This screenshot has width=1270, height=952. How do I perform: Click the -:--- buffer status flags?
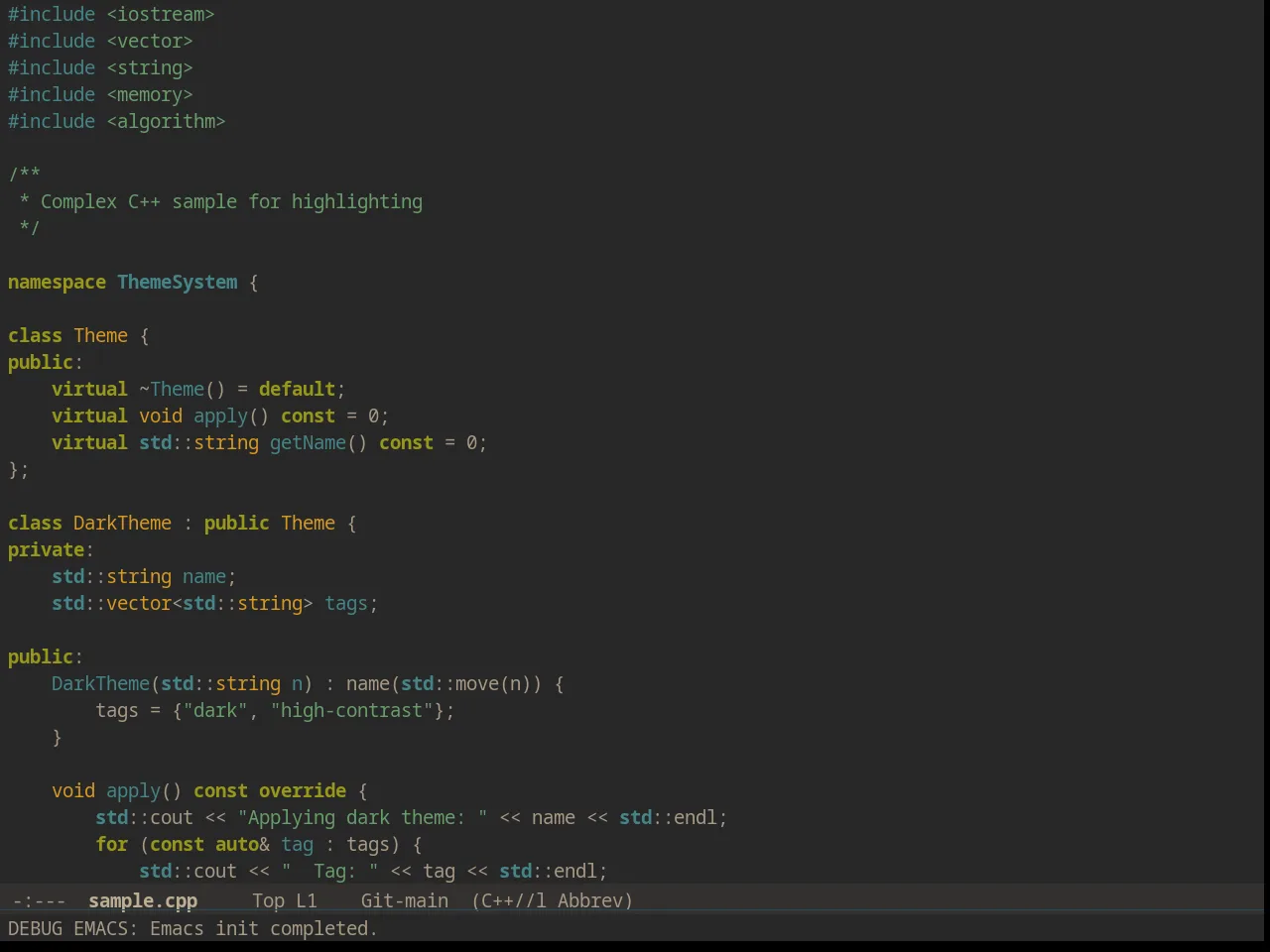(39, 900)
